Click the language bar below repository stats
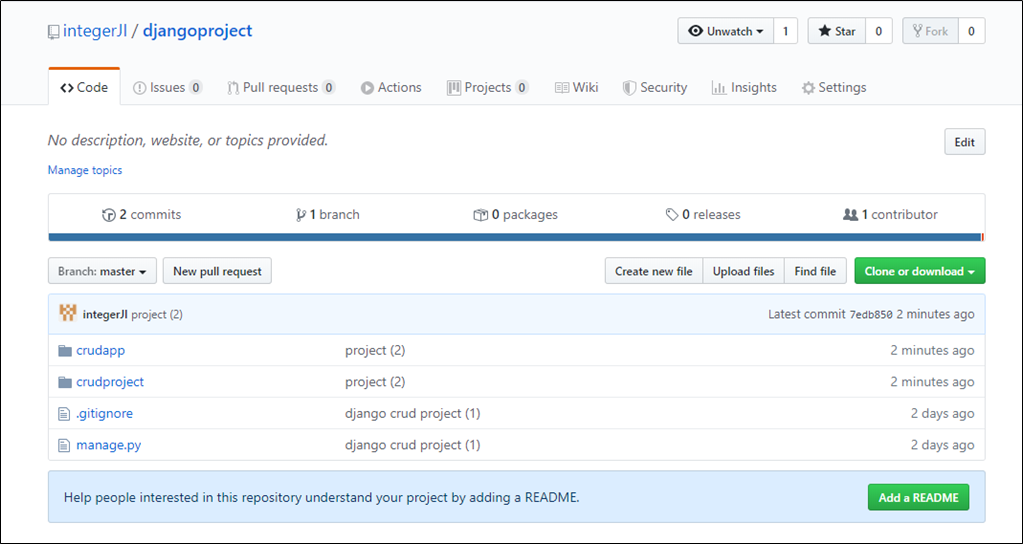 [516, 237]
